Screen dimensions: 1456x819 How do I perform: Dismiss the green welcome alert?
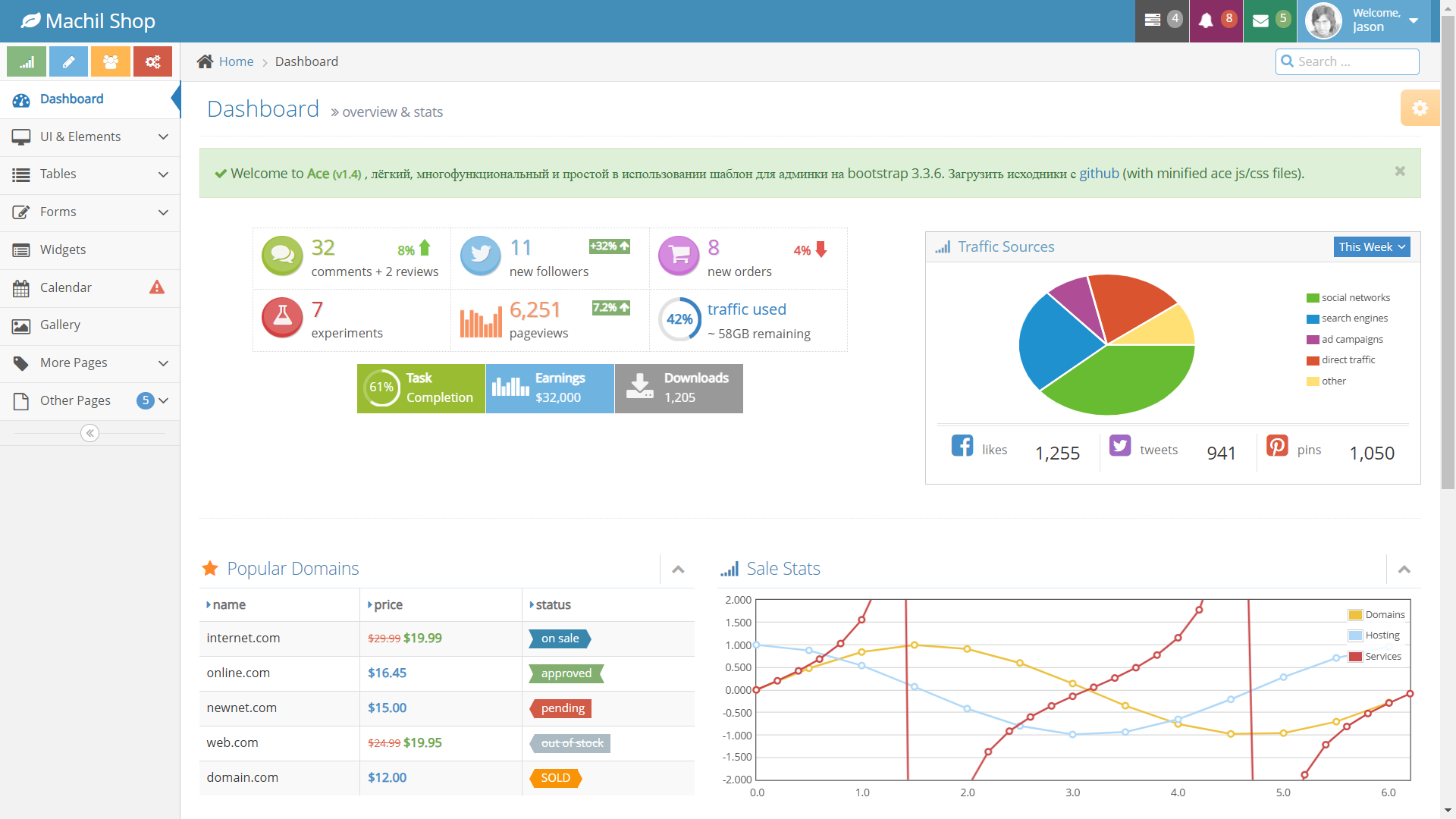coord(1400,171)
